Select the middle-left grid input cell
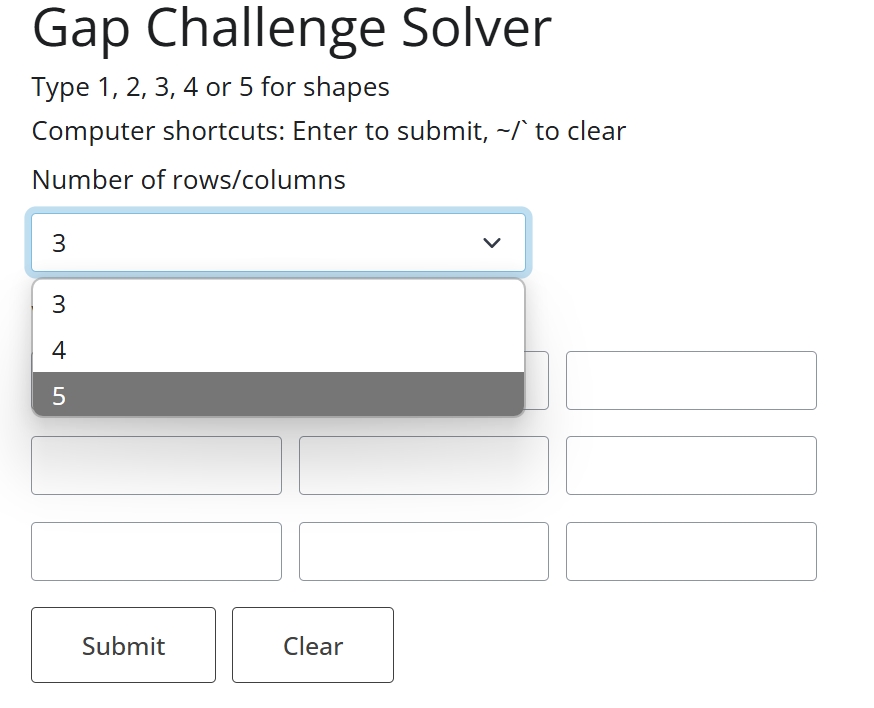Screen dimensions: 874x708 156,465
